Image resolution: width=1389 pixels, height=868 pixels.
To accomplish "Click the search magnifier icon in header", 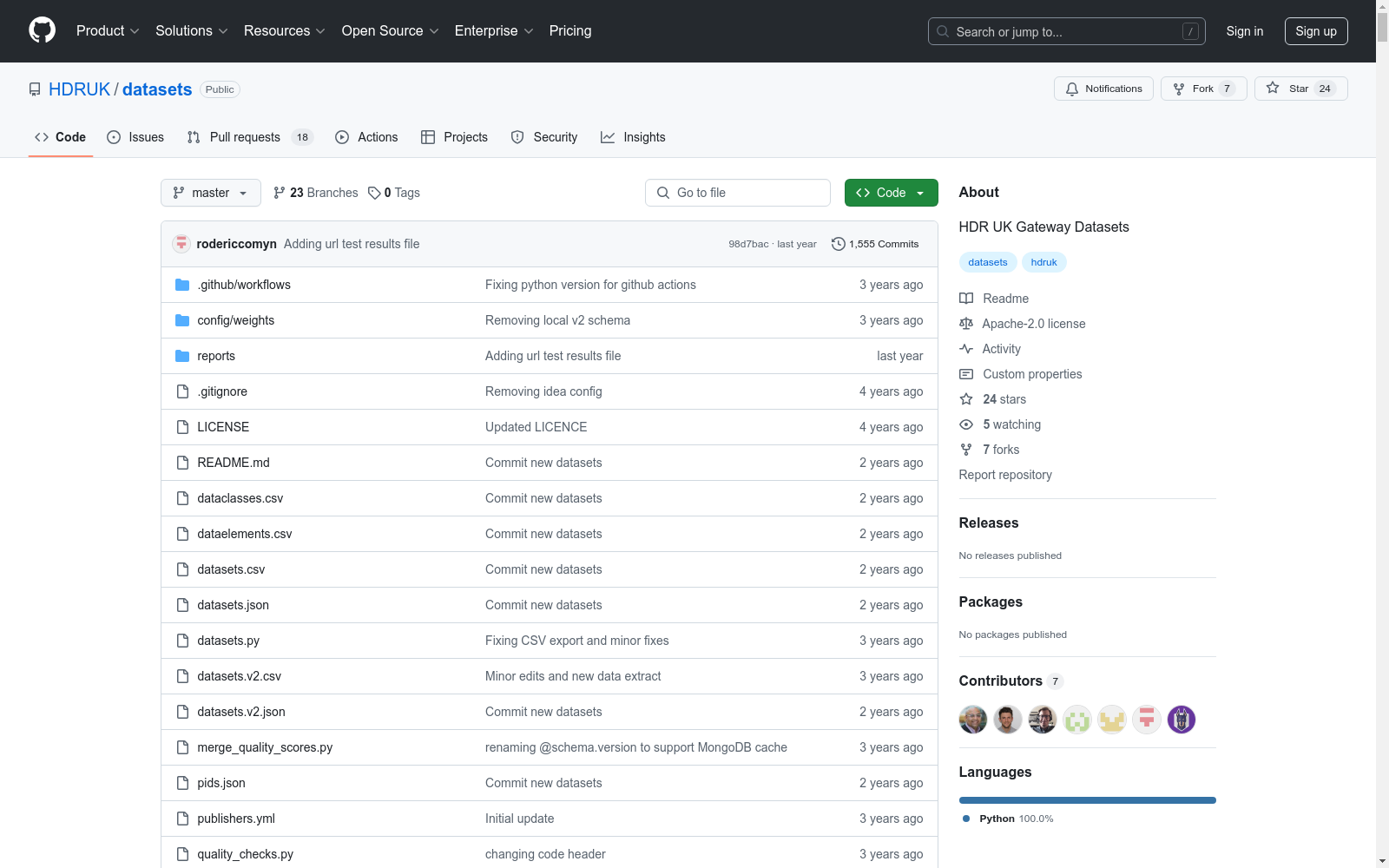I will click(x=943, y=31).
